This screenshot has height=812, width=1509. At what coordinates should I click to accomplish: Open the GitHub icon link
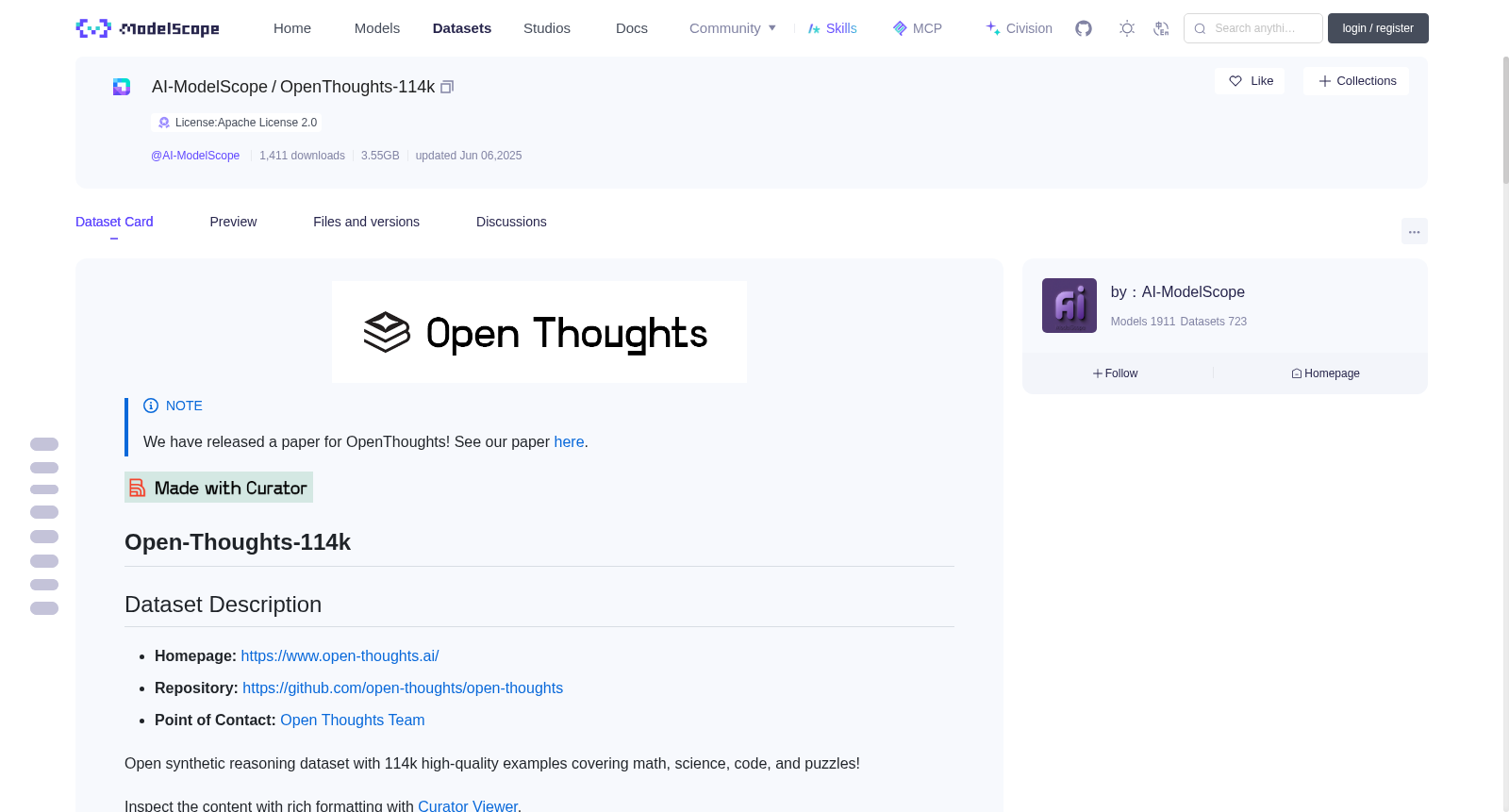[1084, 28]
